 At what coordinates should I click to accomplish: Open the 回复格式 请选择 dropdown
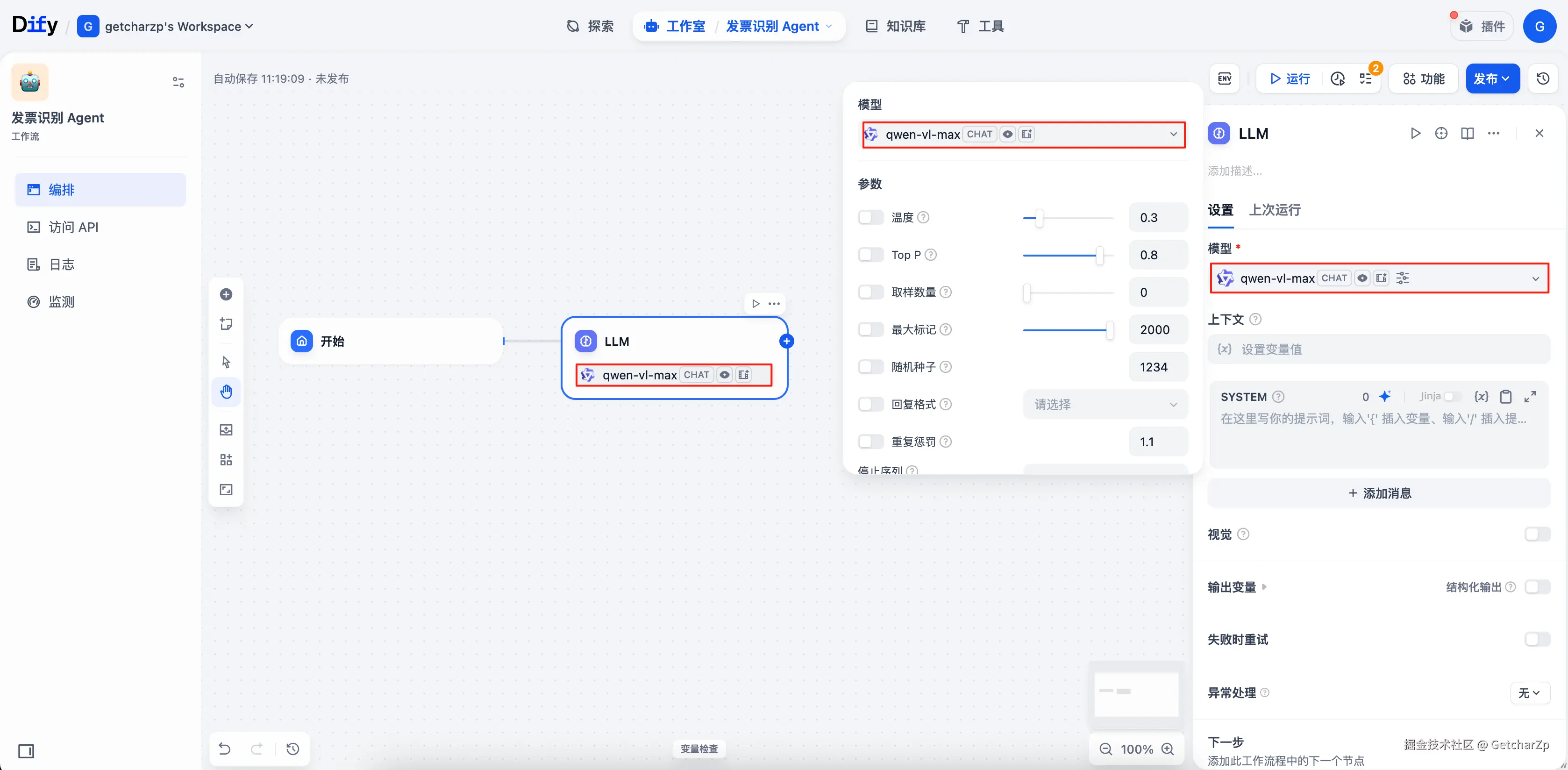point(1105,404)
